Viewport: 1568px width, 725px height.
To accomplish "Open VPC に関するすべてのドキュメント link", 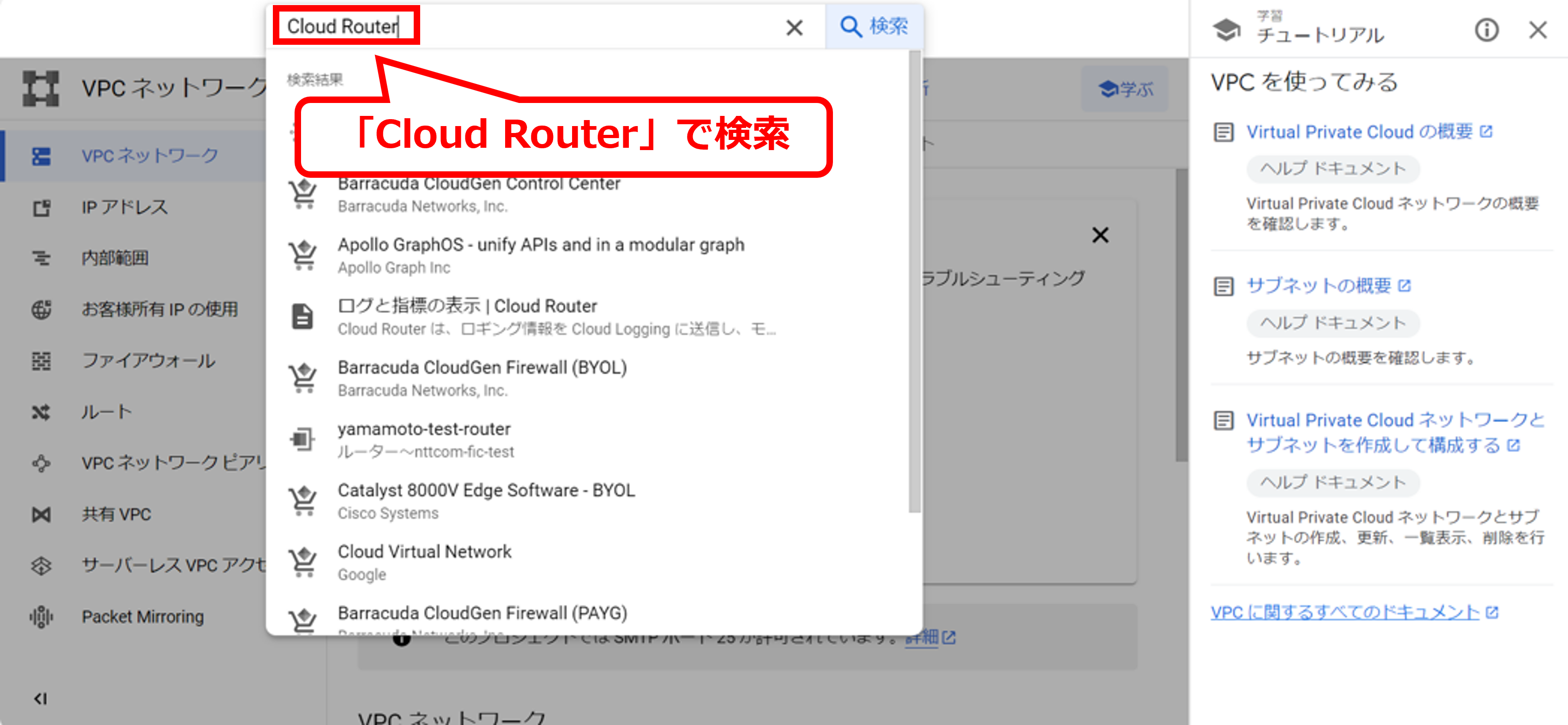I will [1345, 612].
